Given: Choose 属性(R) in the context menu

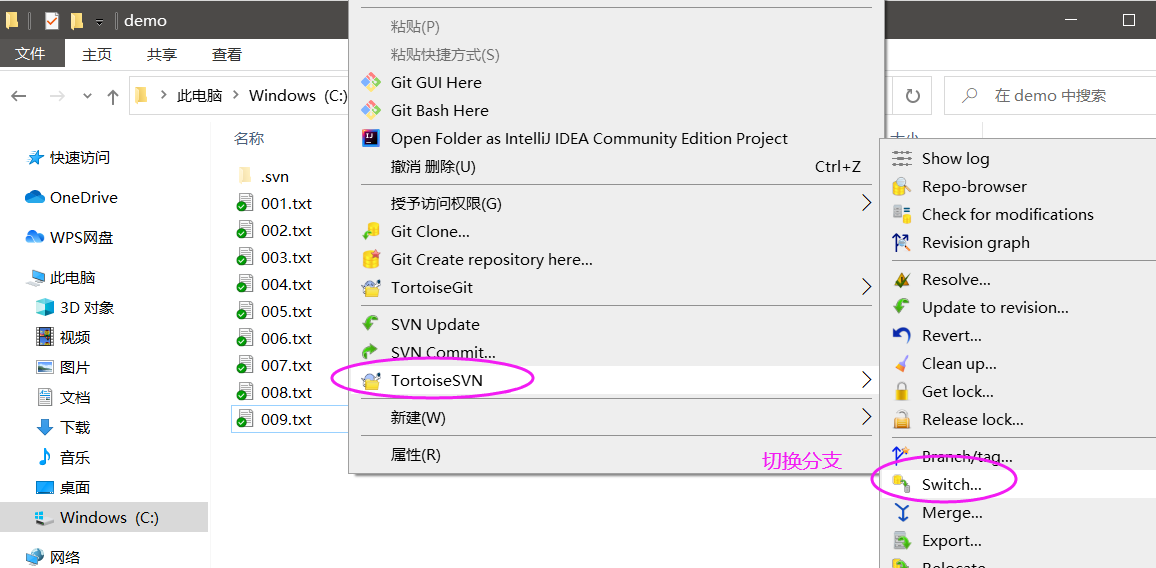Looking at the screenshot, I should click(x=415, y=455).
